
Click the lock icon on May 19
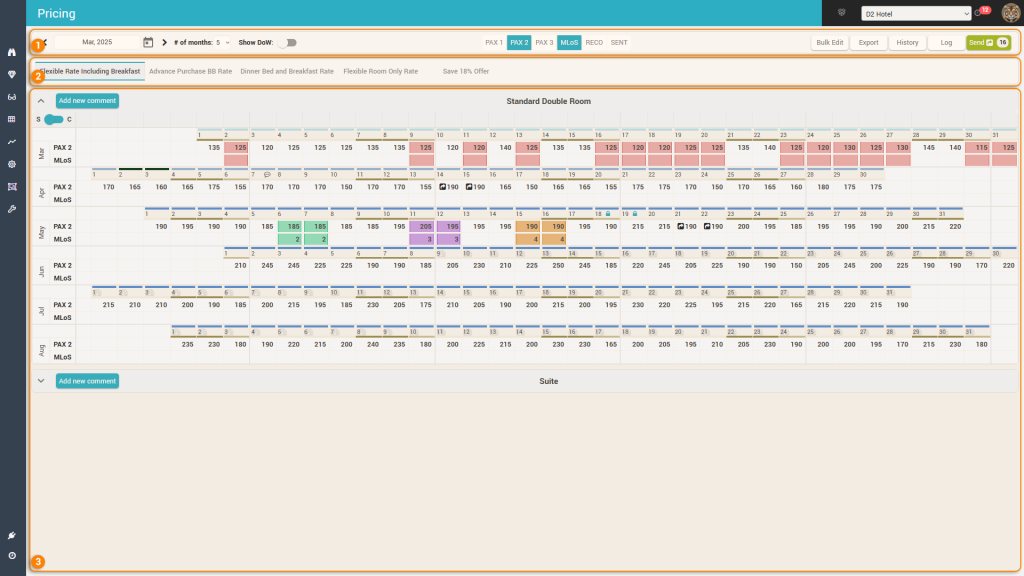(635, 214)
